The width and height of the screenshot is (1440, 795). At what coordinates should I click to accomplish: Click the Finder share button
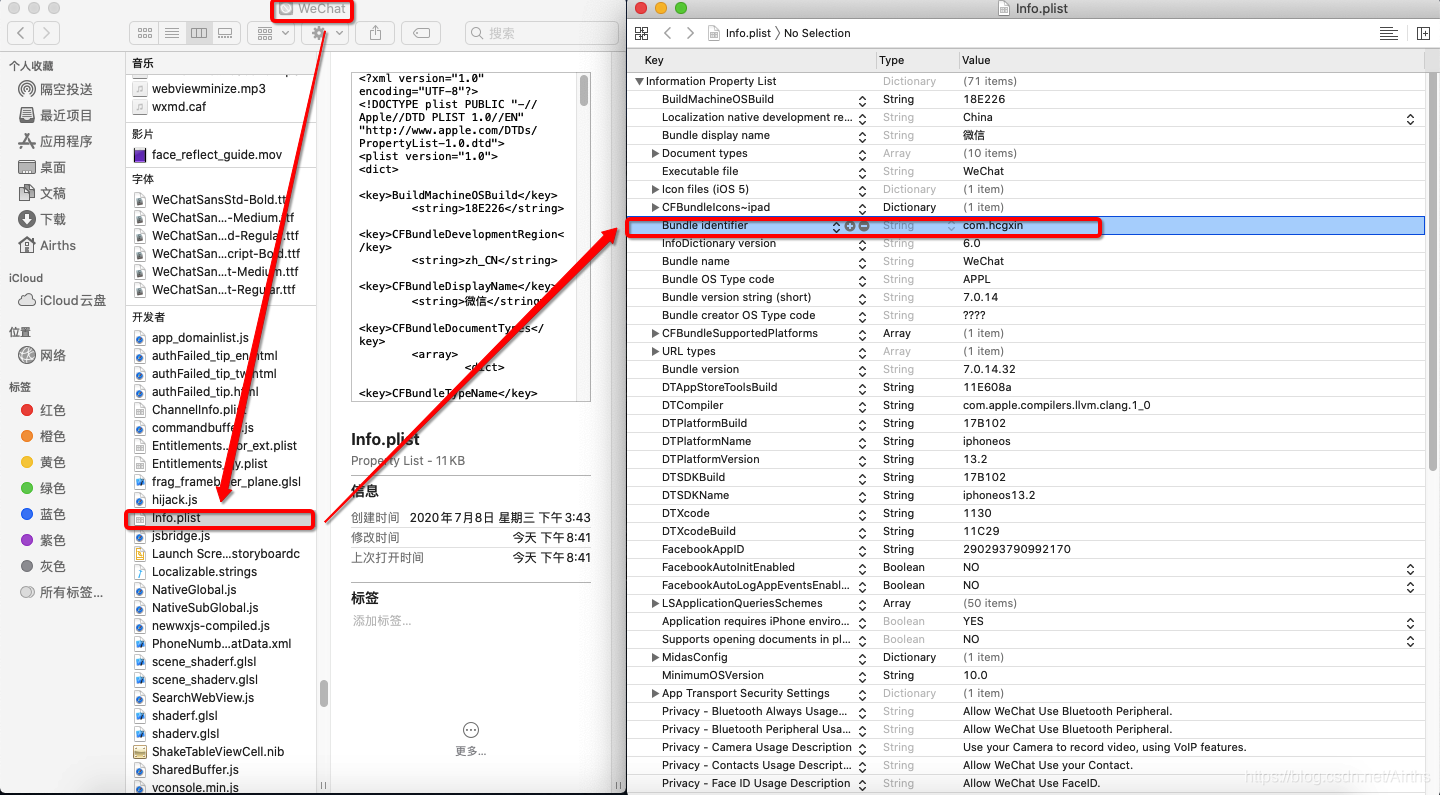click(375, 33)
